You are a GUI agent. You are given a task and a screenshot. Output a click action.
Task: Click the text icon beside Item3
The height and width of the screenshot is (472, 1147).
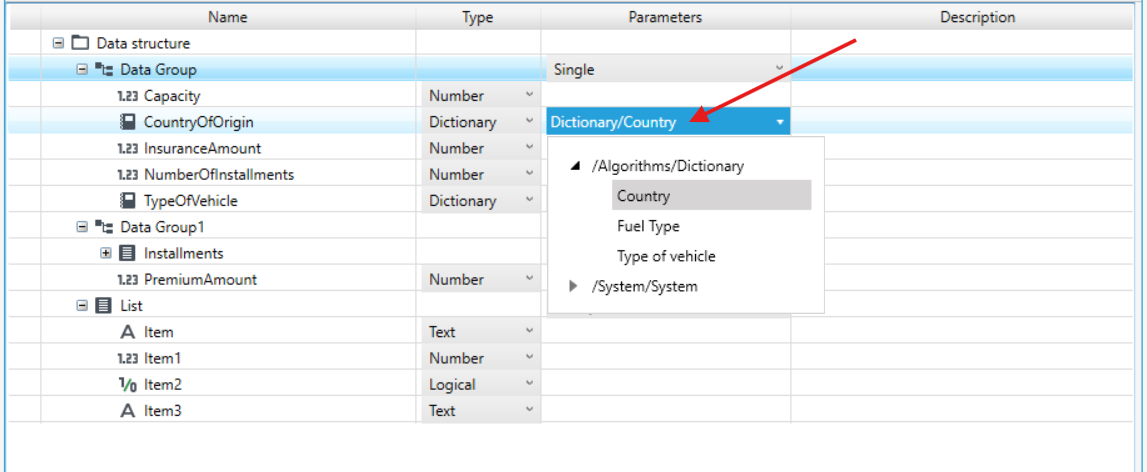click(x=127, y=411)
